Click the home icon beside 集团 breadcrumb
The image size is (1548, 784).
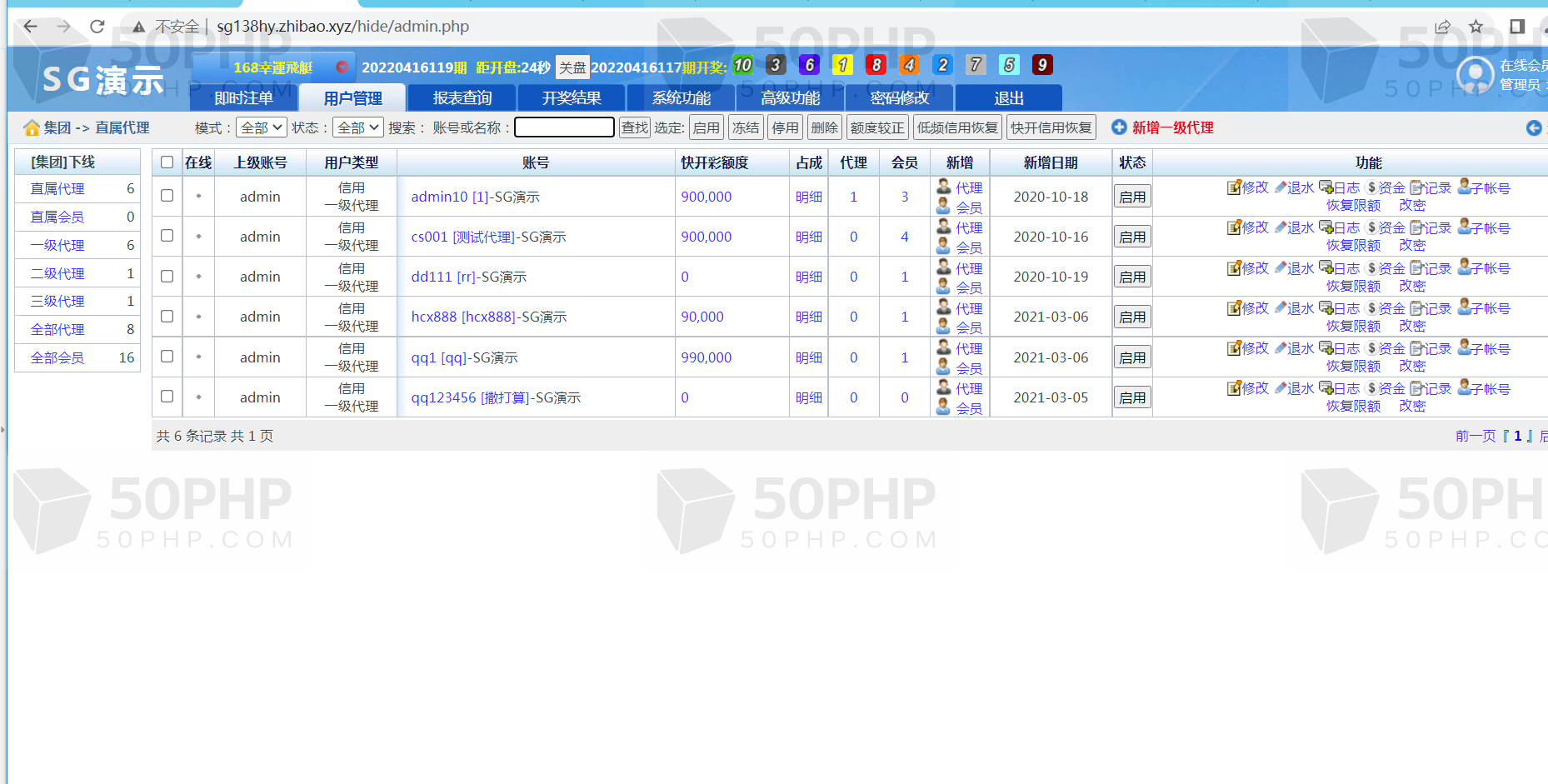(32, 128)
